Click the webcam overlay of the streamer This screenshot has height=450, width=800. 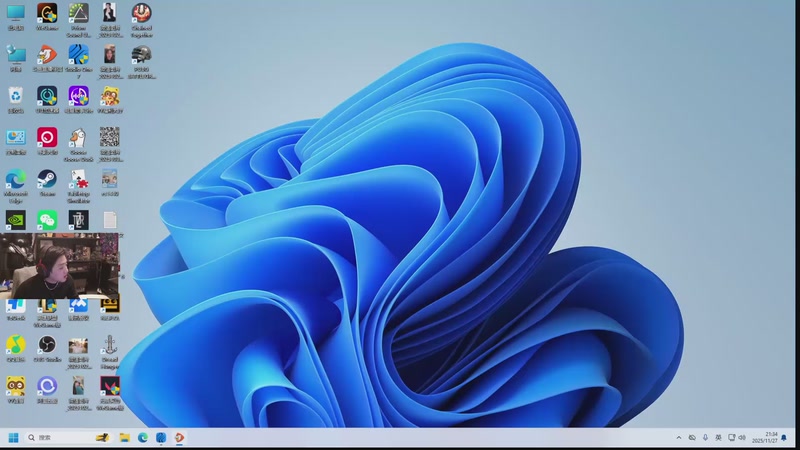[x=59, y=266]
